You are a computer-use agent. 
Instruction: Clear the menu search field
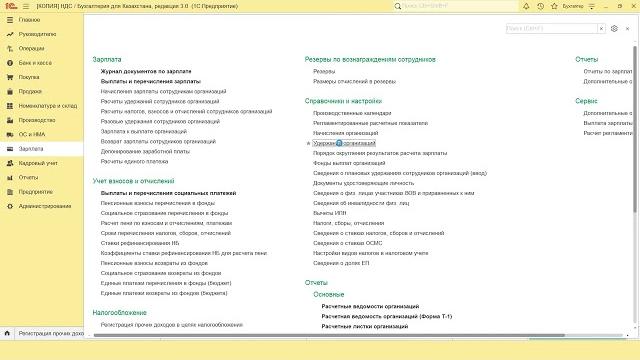[601, 29]
